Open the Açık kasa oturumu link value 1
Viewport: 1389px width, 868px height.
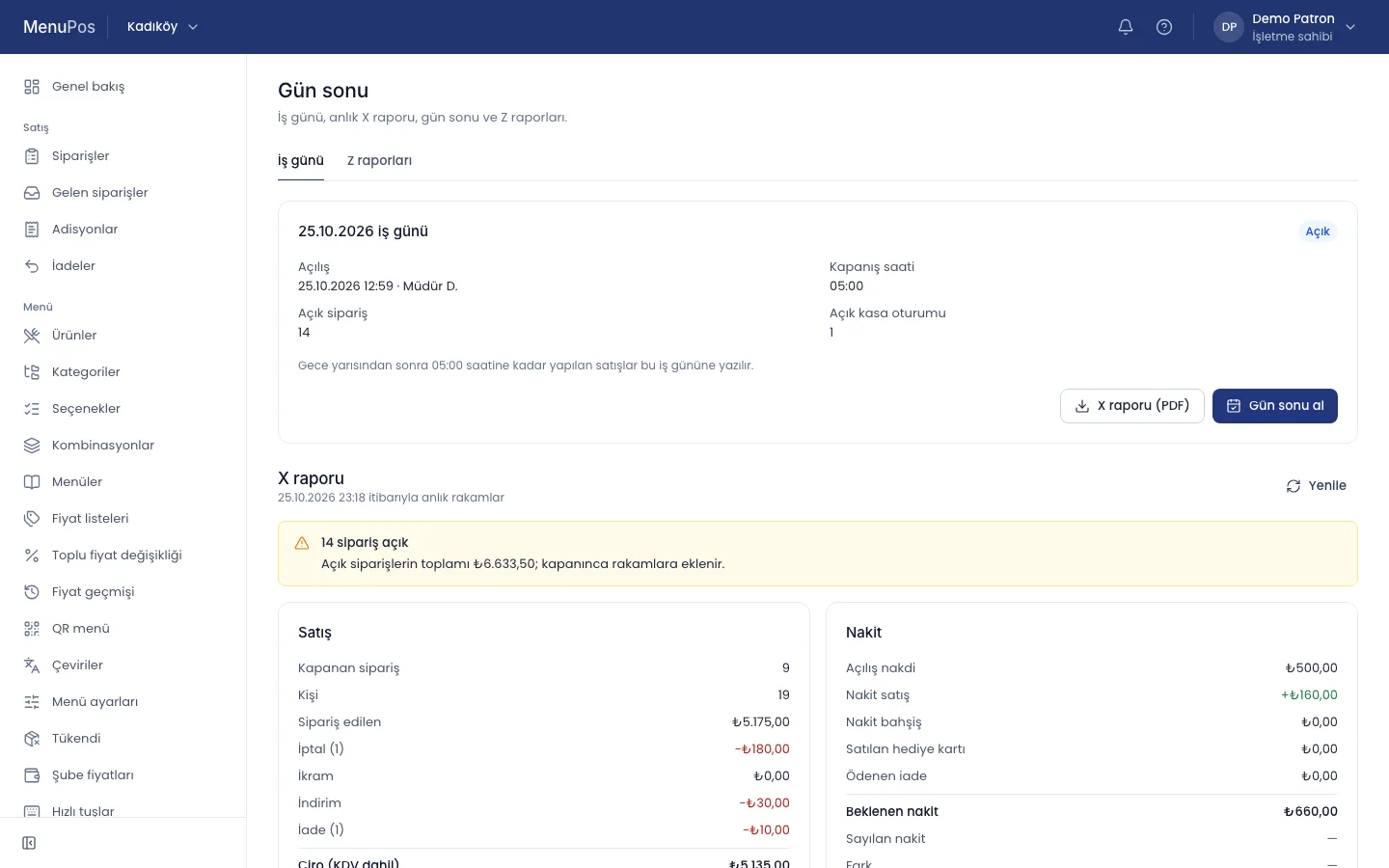click(x=831, y=333)
